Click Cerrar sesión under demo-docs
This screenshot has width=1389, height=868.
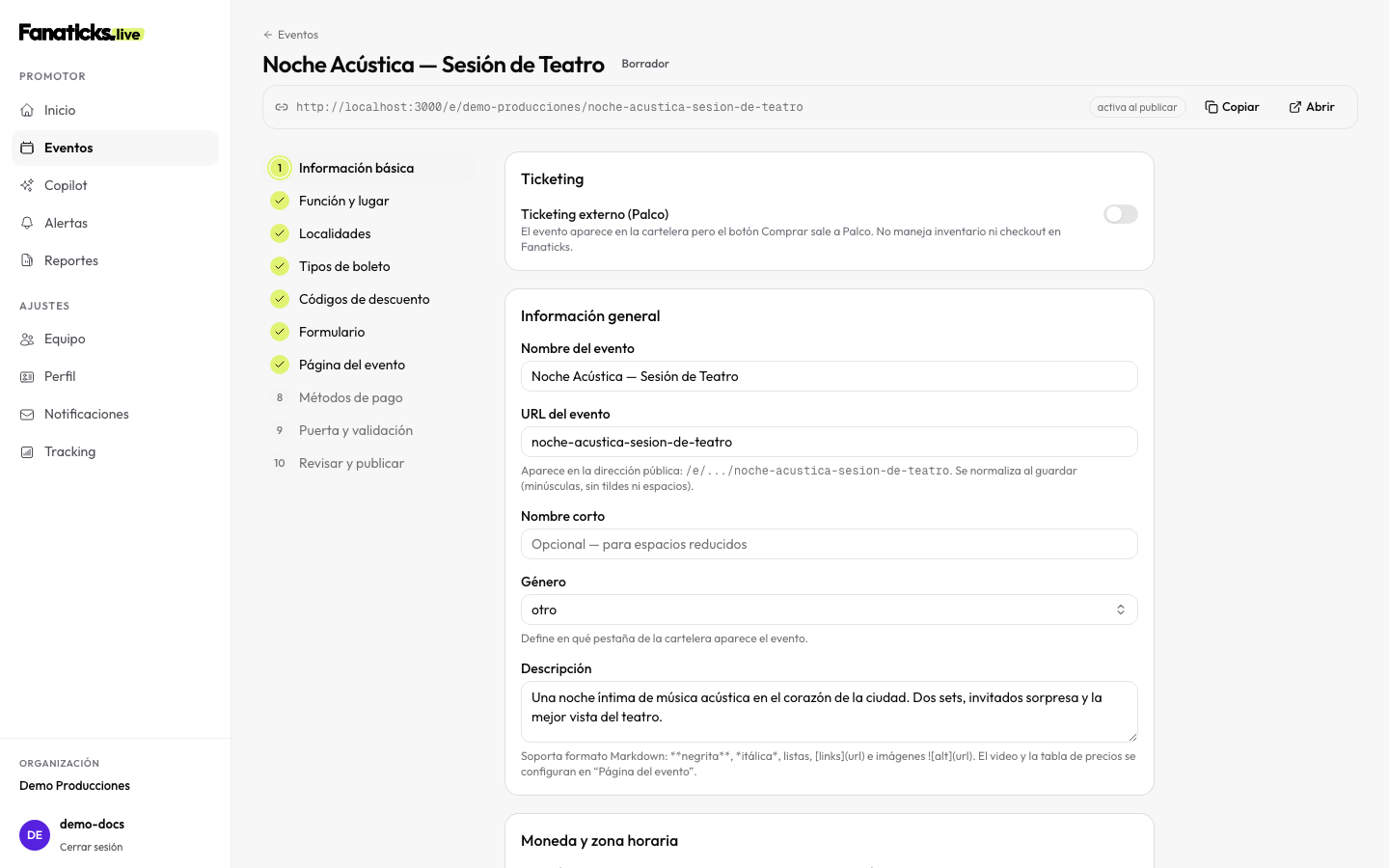[x=91, y=847]
